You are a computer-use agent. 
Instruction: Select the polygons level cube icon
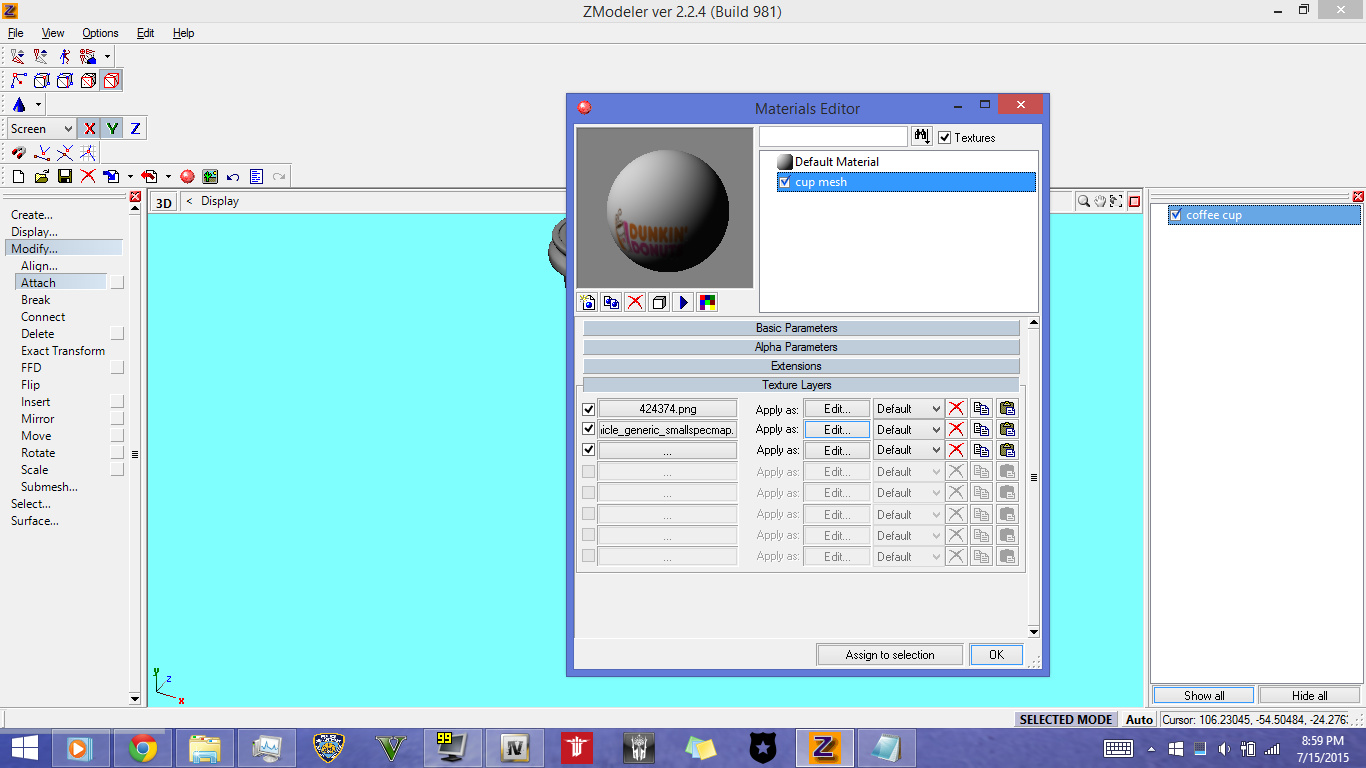pos(88,81)
